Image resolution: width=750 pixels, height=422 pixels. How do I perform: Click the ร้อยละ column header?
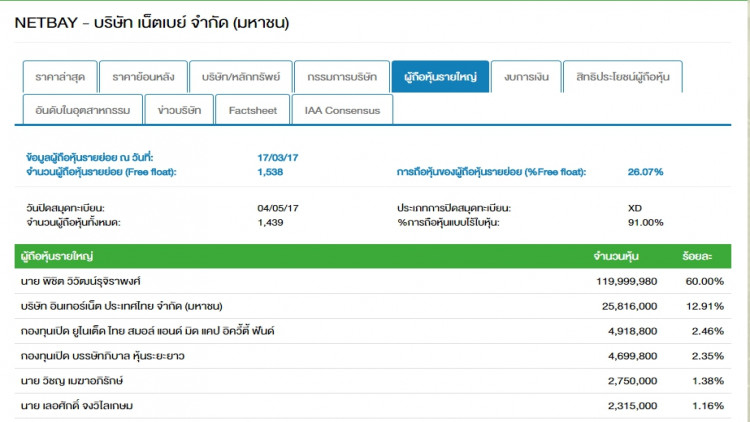(x=697, y=256)
